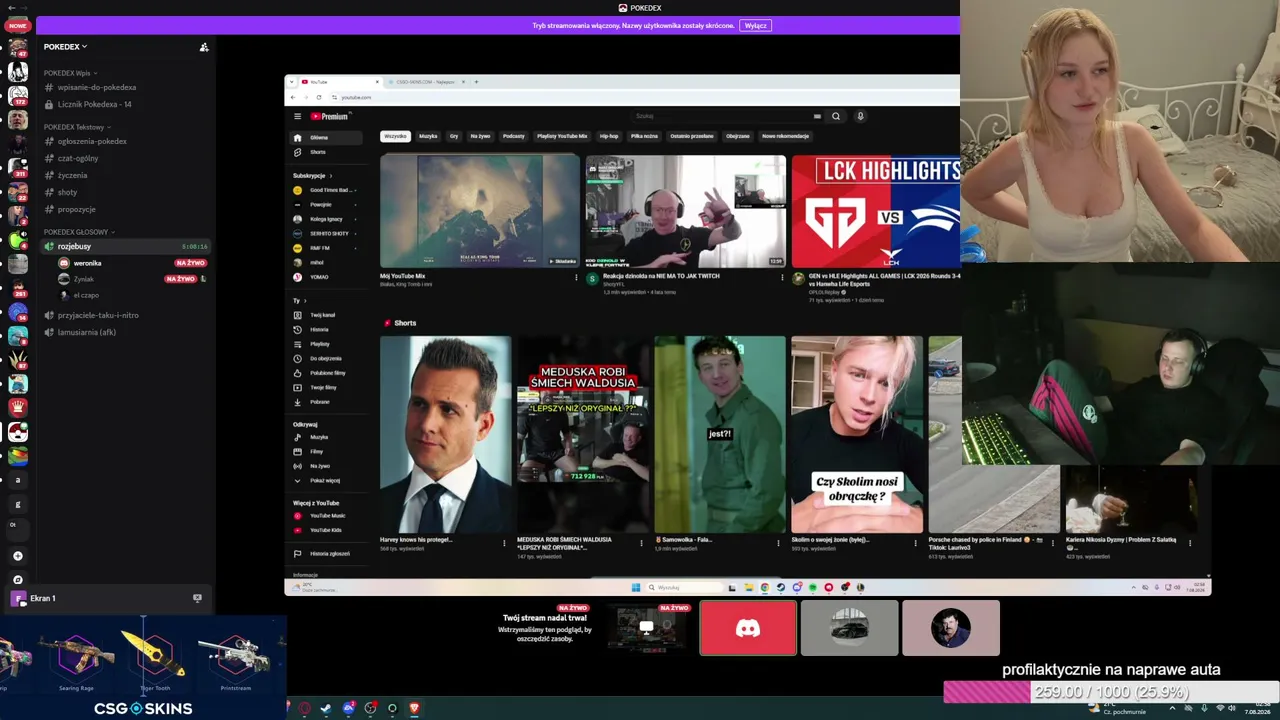Viewport: 1280px width, 720px height.
Task: Open the RMF FM subscription channel
Action: pyautogui.click(x=326, y=248)
